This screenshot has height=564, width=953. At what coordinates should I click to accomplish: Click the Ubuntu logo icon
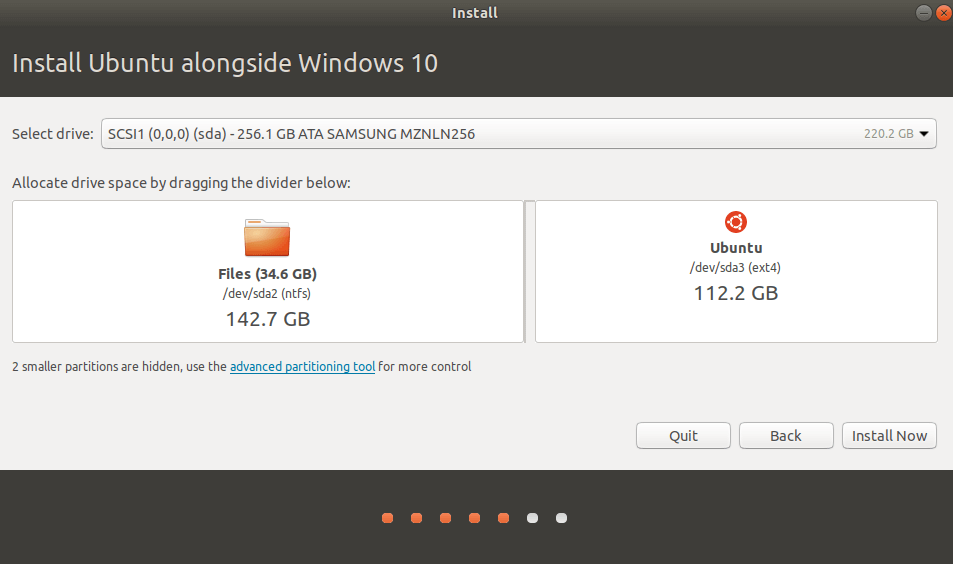pyautogui.click(x=735, y=222)
